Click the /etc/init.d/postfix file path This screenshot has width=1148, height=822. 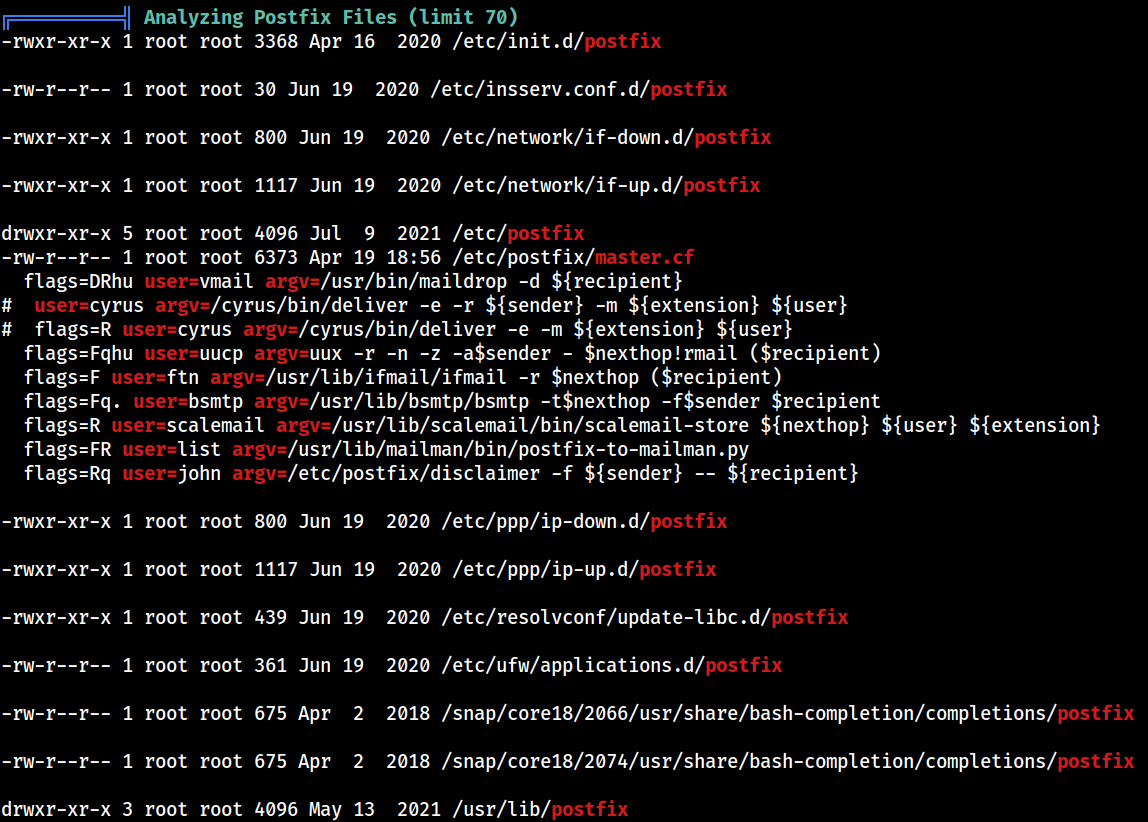(x=556, y=41)
